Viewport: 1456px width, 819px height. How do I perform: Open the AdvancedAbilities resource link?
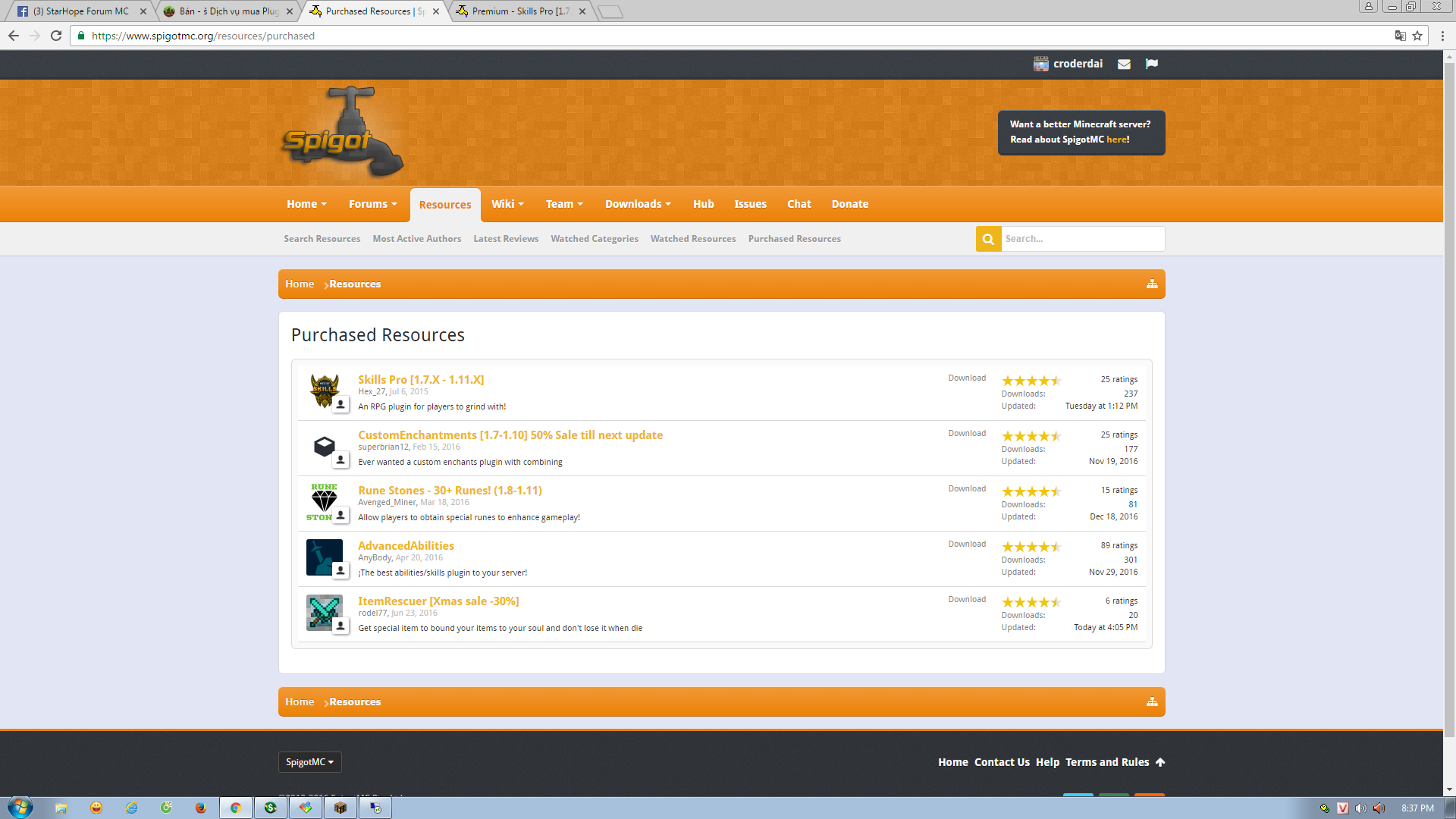[x=406, y=546]
